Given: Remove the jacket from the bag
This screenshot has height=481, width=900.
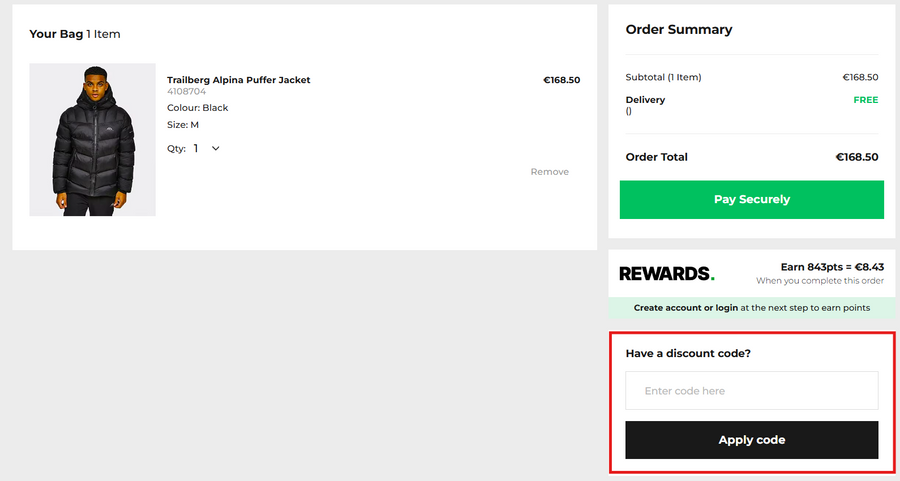Looking at the screenshot, I should 549,172.
